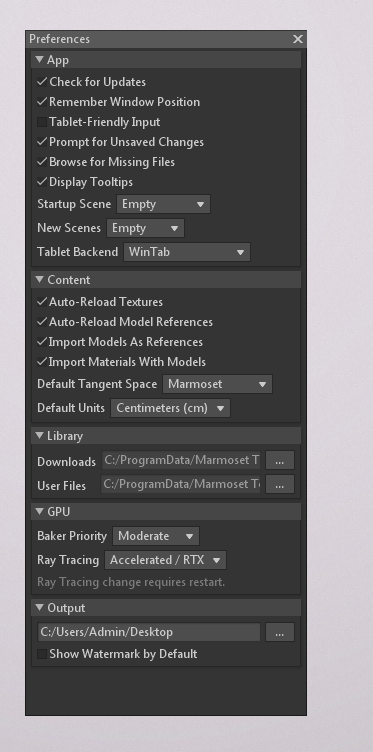Browse for the Output folder path
Screen dimensions: 373x752
tap(280, 632)
